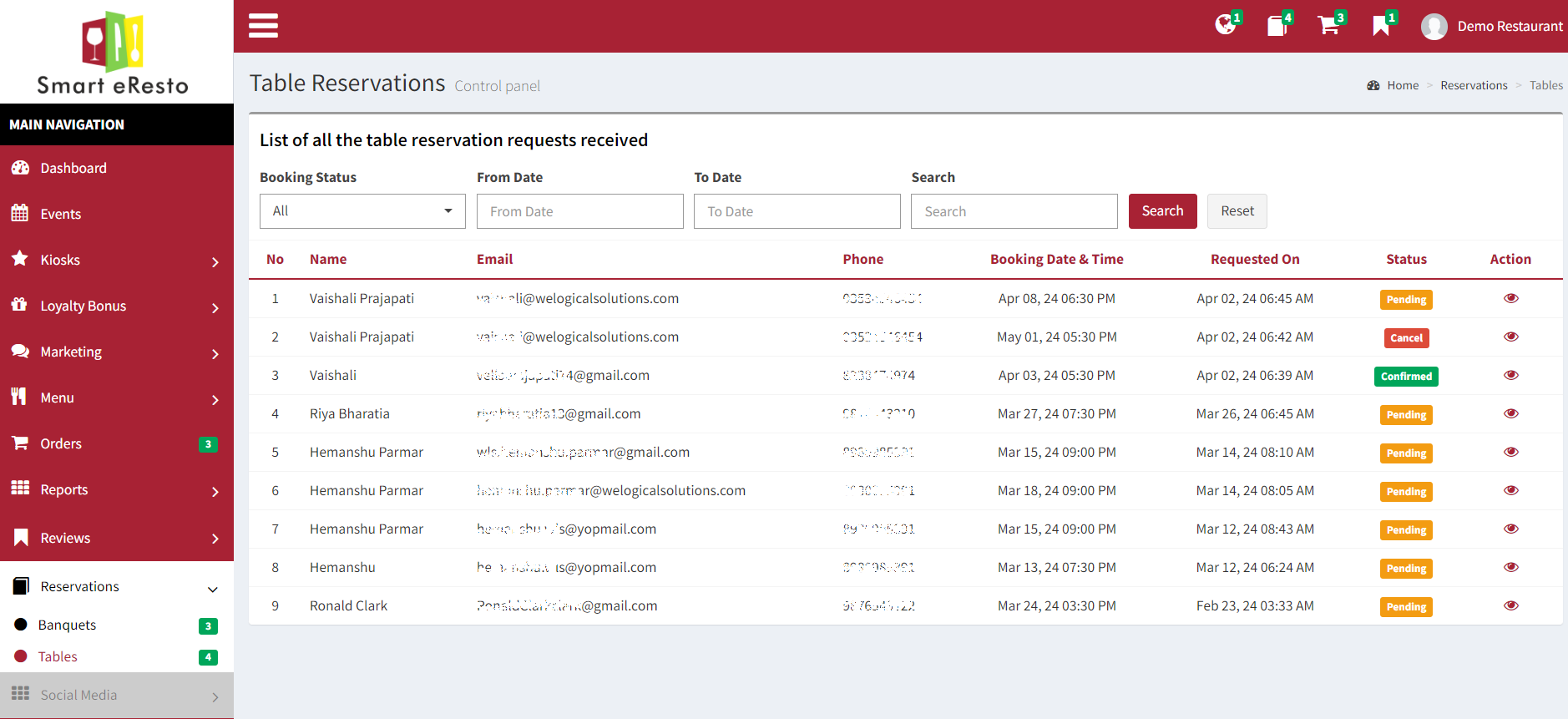Screen dimensions: 1568x719
Task: View details of Riya Bharatia's reservation
Action: coord(1510,413)
